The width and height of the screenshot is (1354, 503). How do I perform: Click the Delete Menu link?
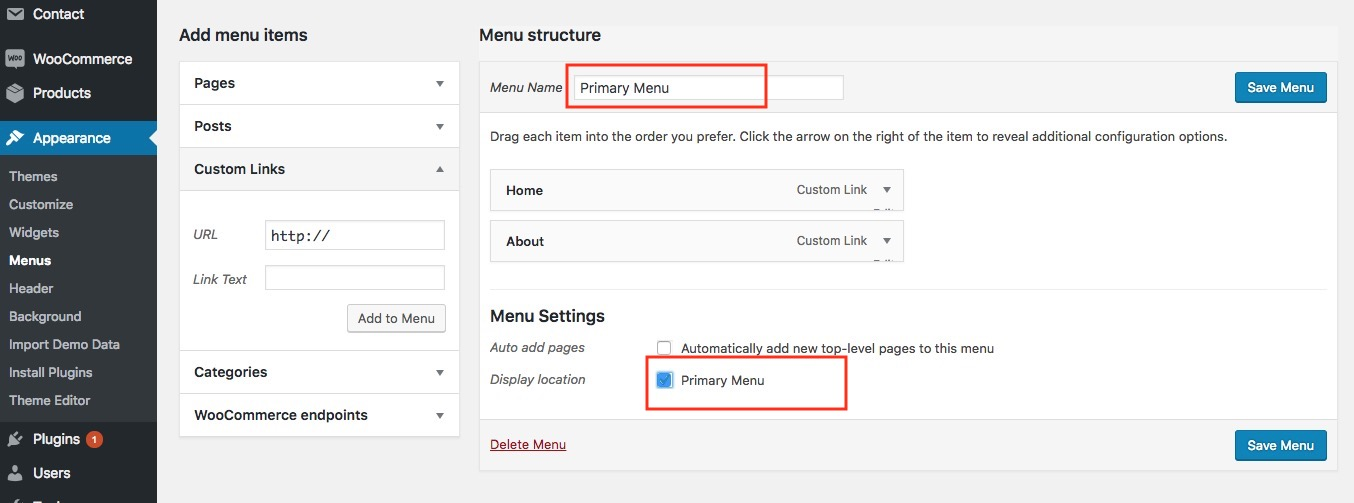pos(528,444)
